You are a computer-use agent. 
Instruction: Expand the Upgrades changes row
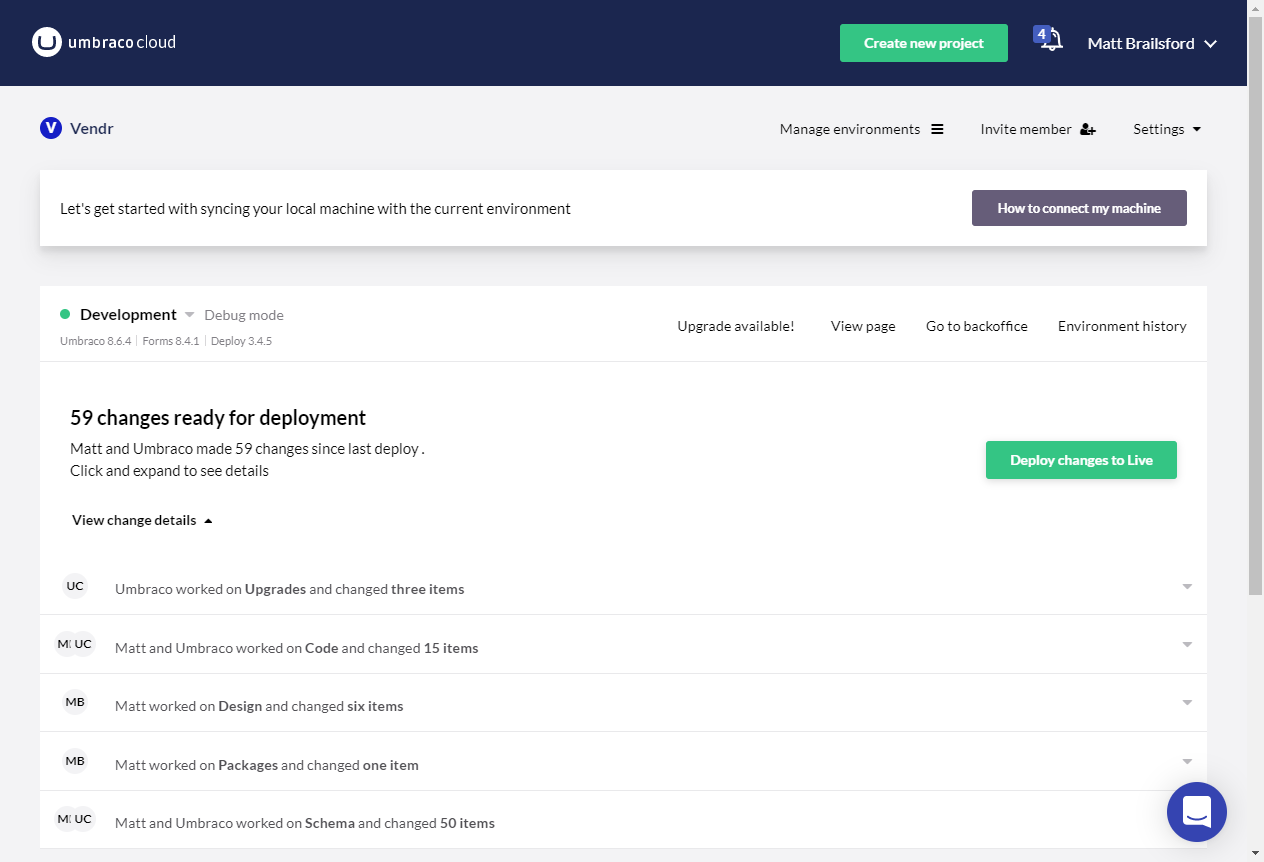coord(1187,587)
